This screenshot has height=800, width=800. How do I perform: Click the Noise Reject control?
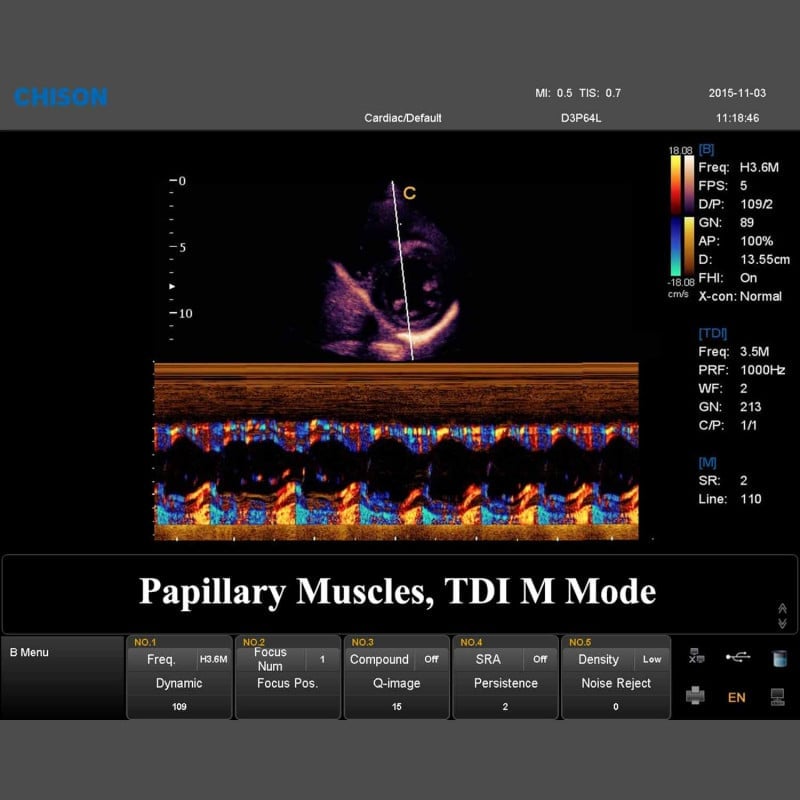616,683
